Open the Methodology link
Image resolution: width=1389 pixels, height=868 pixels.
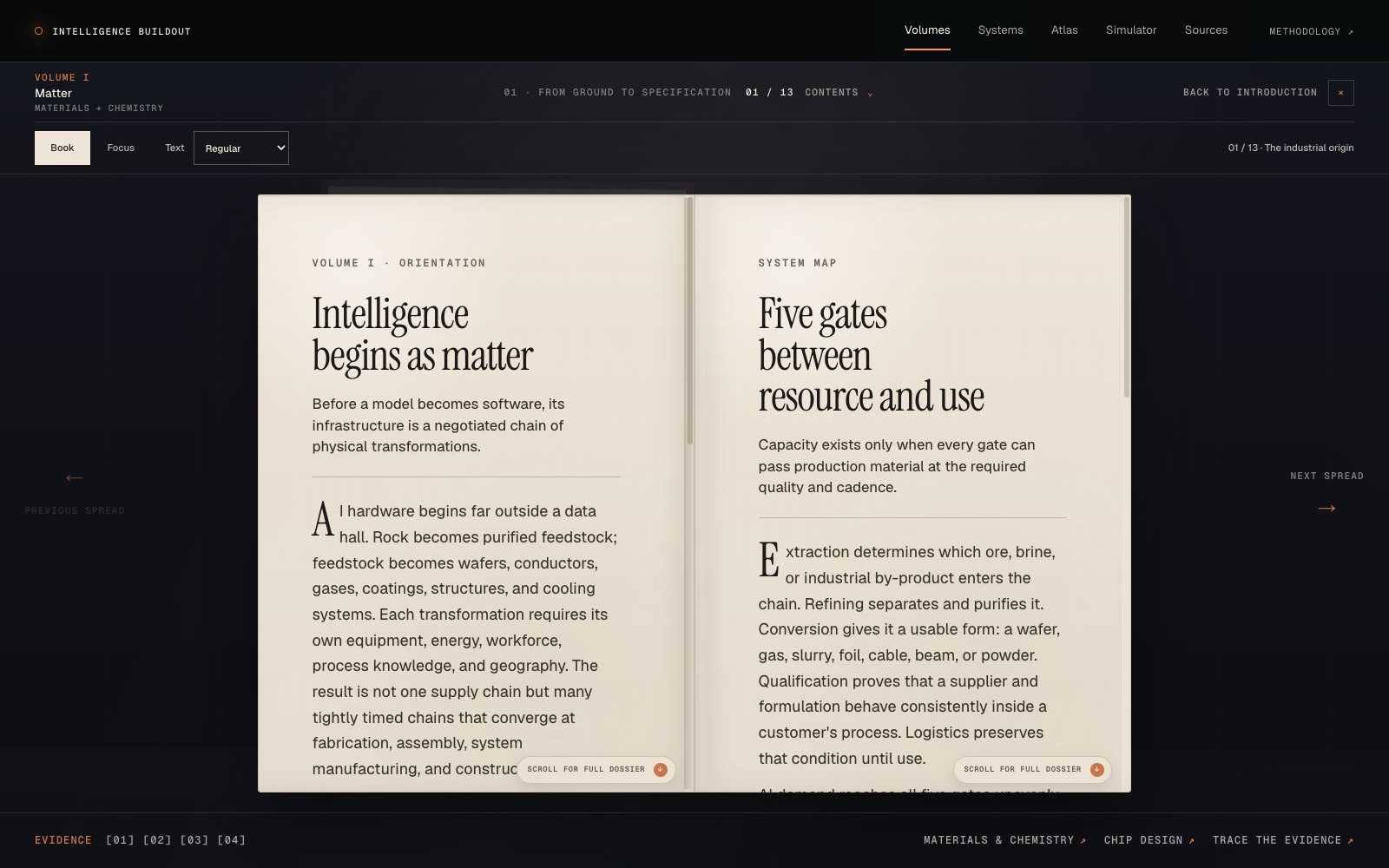(x=1311, y=32)
